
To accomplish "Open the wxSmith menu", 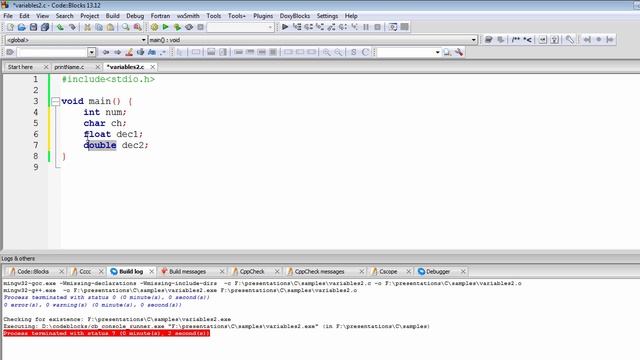I will pos(188,16).
